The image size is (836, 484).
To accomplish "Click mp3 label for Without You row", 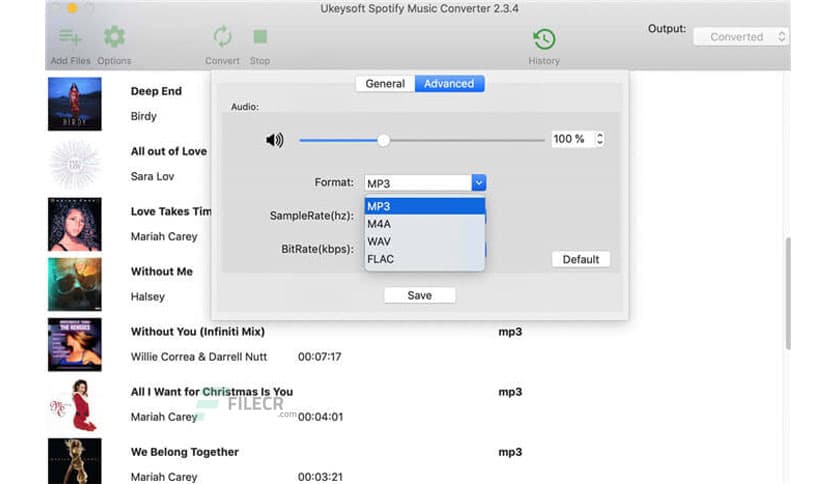I will point(510,332).
